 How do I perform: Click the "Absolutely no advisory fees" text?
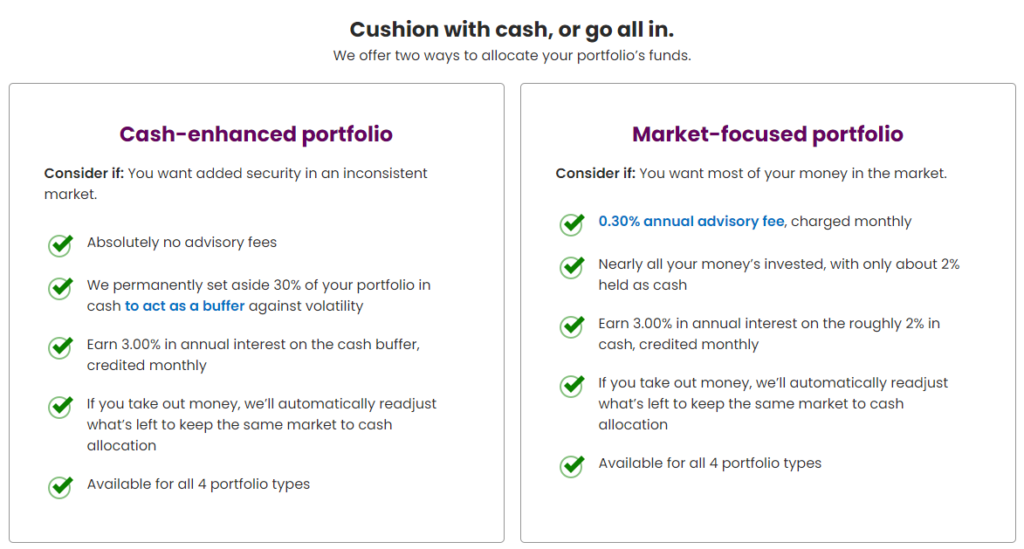coord(182,242)
